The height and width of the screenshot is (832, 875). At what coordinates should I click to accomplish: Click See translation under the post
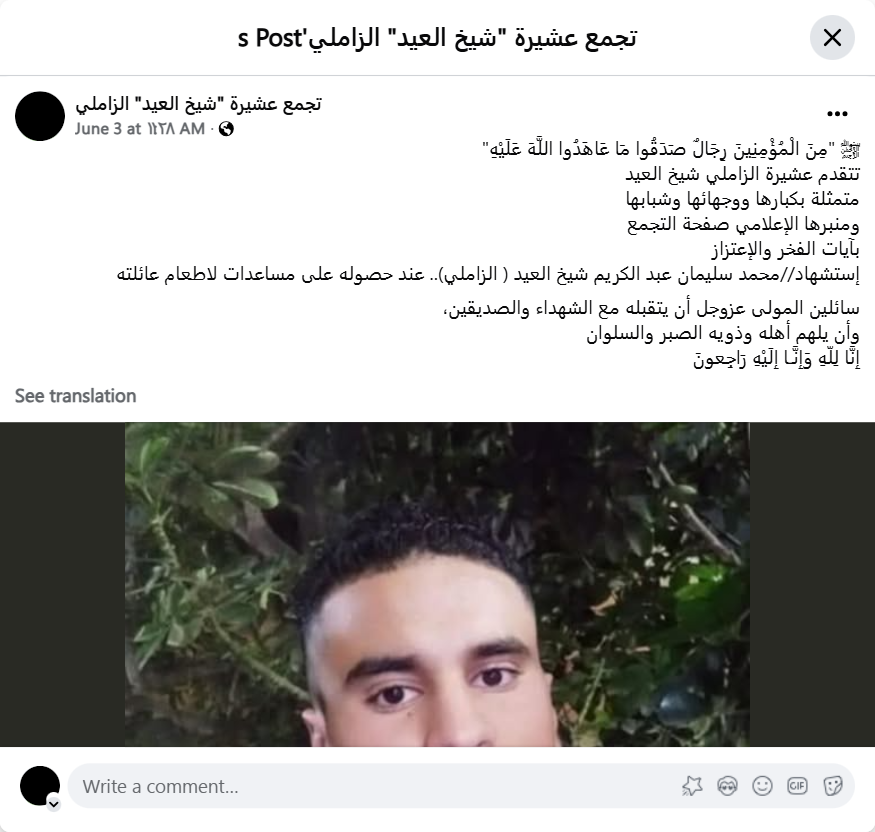coord(75,396)
